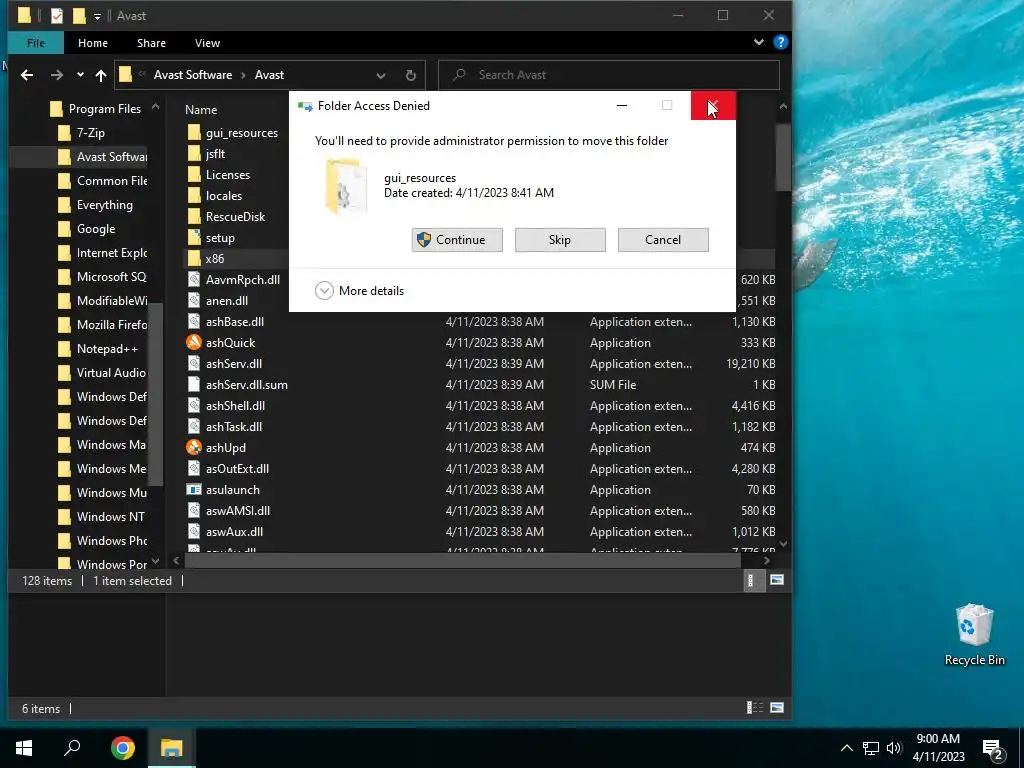The image size is (1024, 768).
Task: Click Skip in the Folder Access Denied dialog
Action: 560,240
